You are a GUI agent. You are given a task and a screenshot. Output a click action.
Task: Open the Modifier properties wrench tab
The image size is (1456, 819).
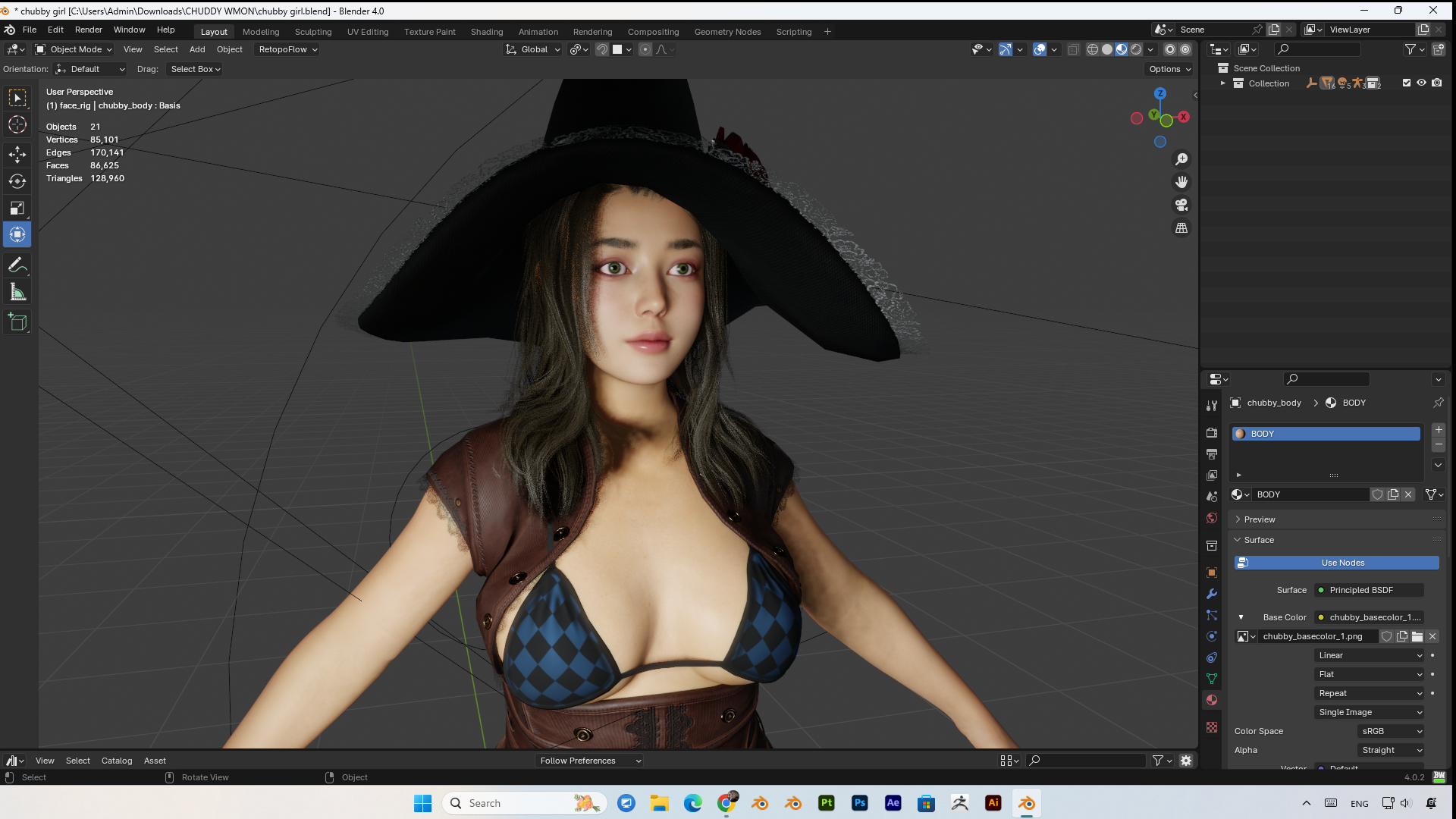(1211, 595)
